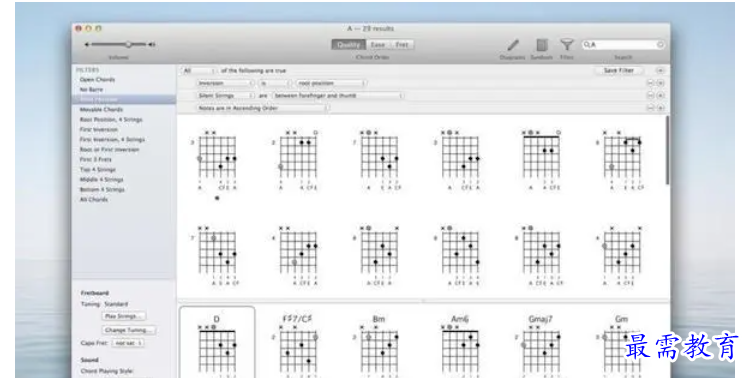Viewport: 747px width, 378px height.
Task: Select the All Chords filter
Action: click(x=93, y=200)
